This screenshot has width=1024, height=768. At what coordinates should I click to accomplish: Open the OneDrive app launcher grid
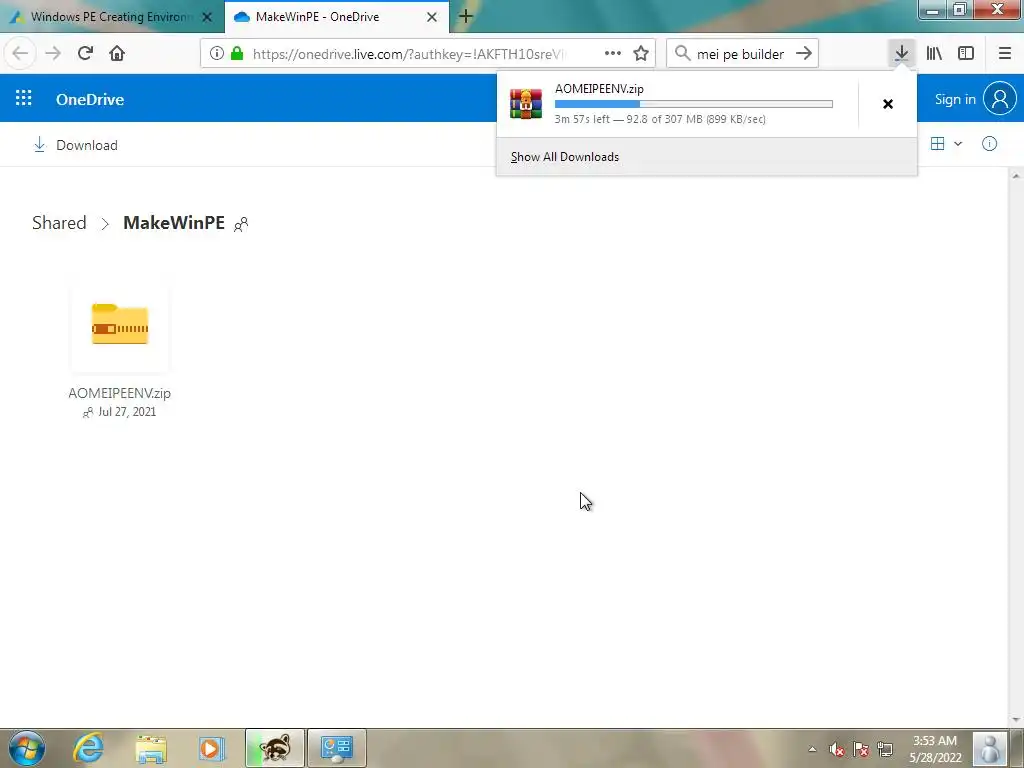coord(24,99)
